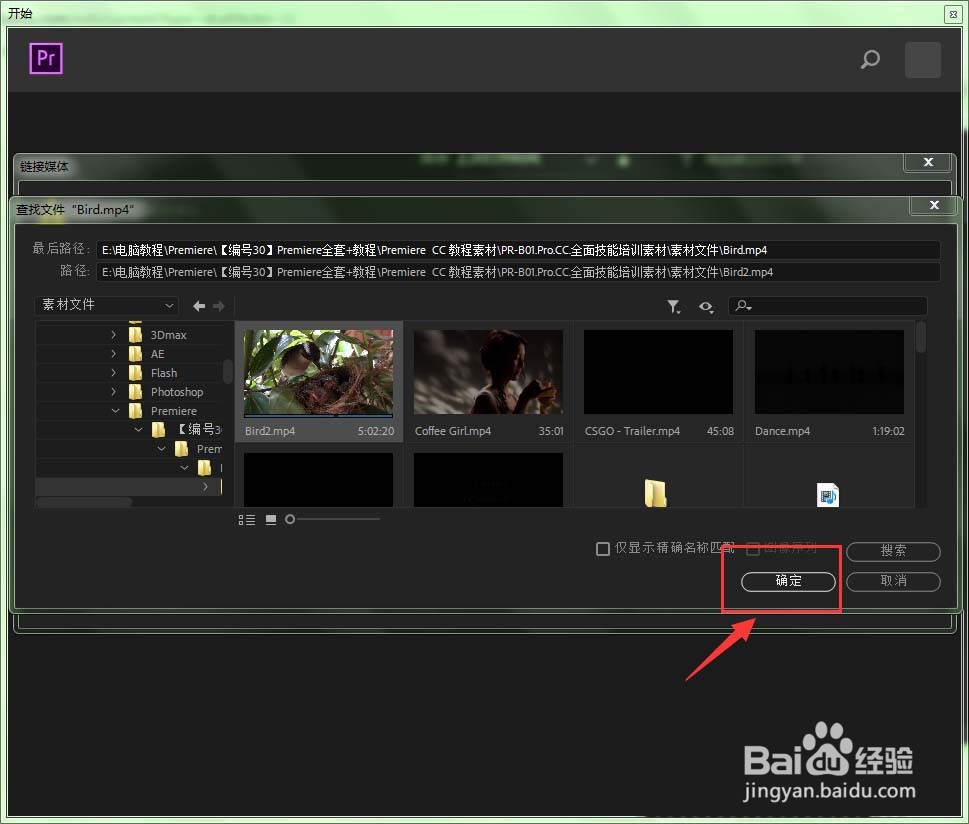
Task: Open the 素材文件 folder dropdown
Action: click(106, 305)
